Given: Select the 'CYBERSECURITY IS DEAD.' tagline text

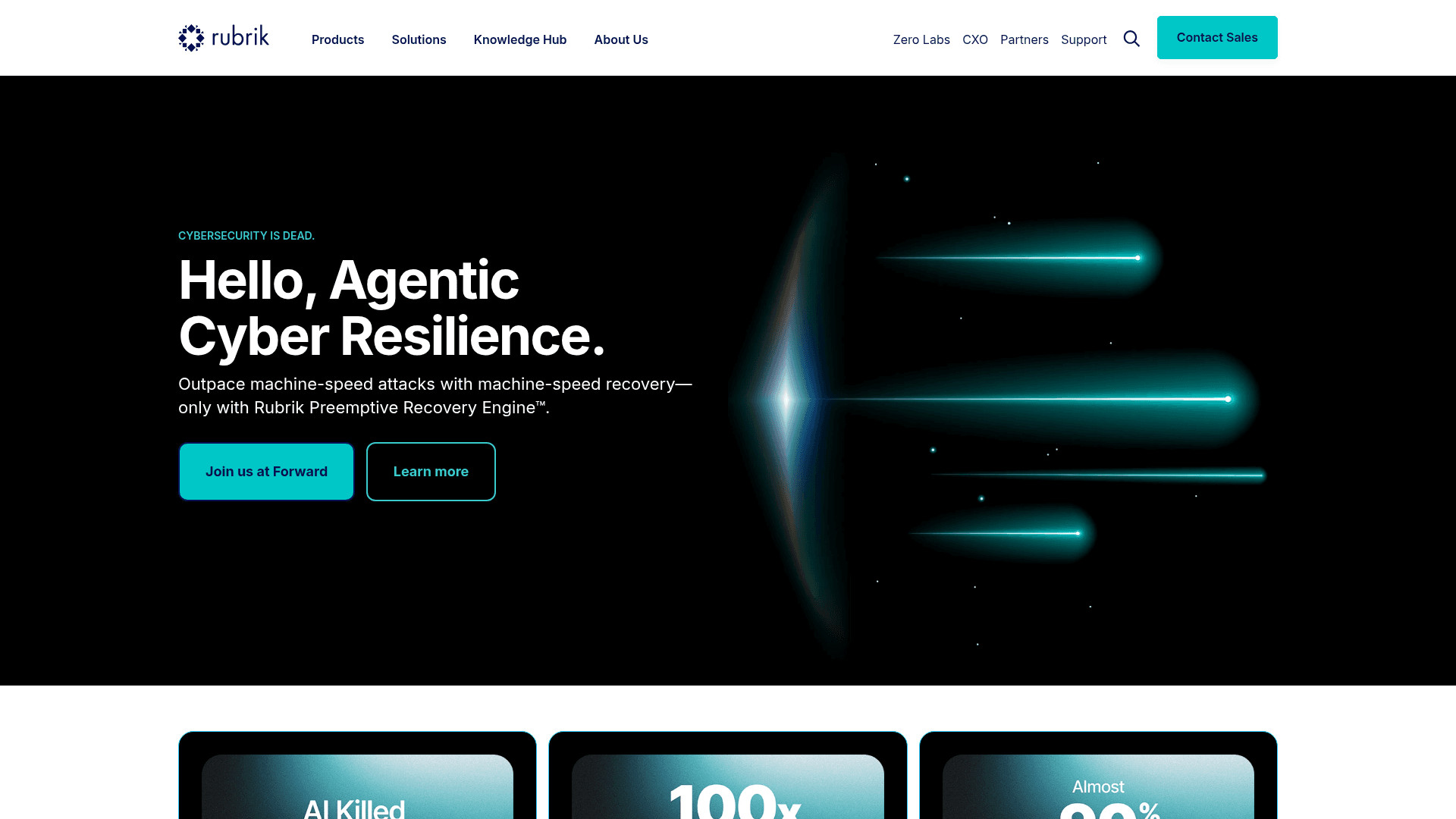Looking at the screenshot, I should [246, 236].
